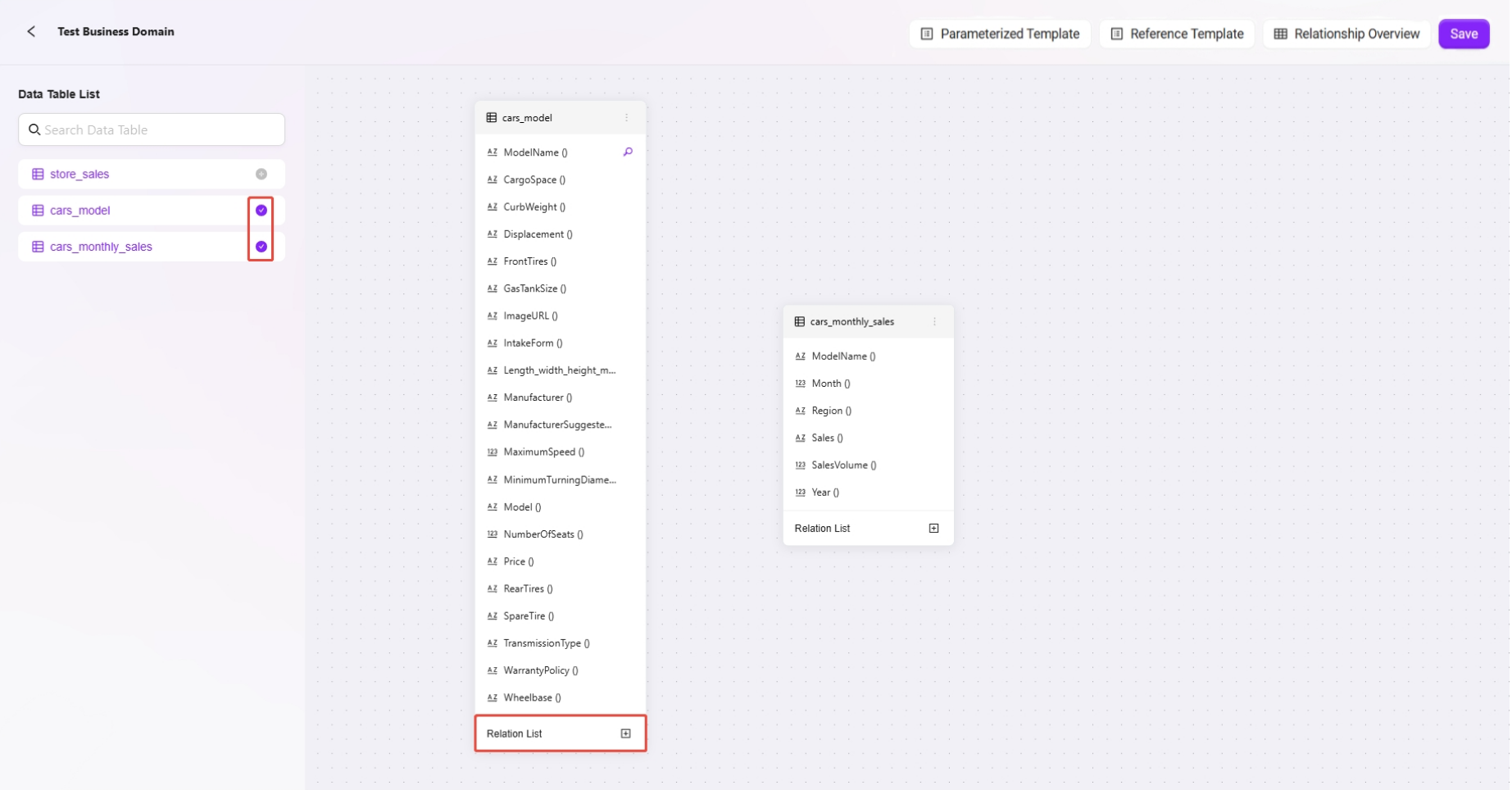Click the purple Save button

click(x=1464, y=34)
